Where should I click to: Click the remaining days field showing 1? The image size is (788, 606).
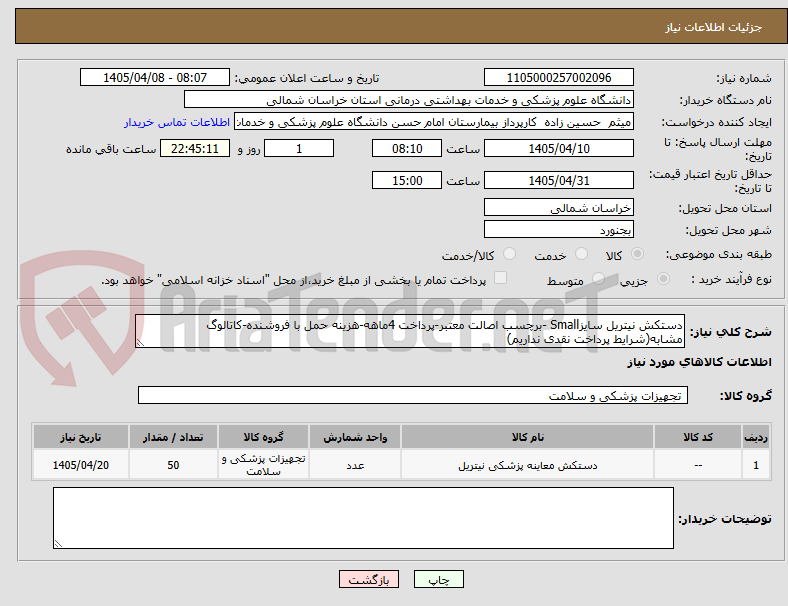pyautogui.click(x=299, y=149)
